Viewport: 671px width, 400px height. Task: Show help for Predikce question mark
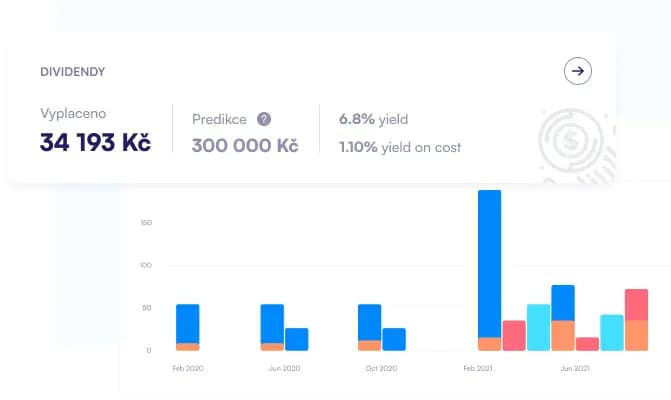point(264,119)
